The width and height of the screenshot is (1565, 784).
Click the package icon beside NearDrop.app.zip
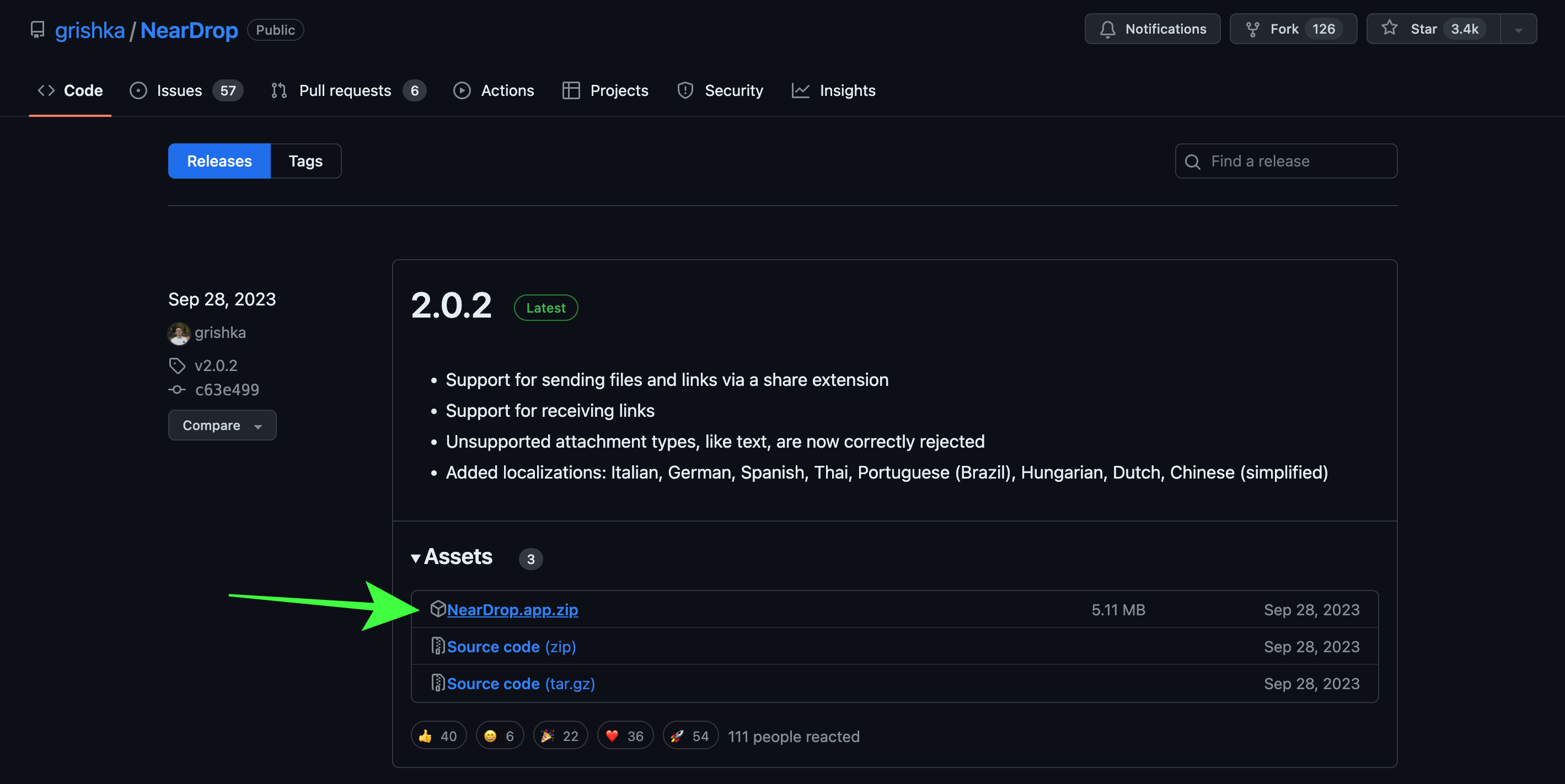pyautogui.click(x=437, y=609)
